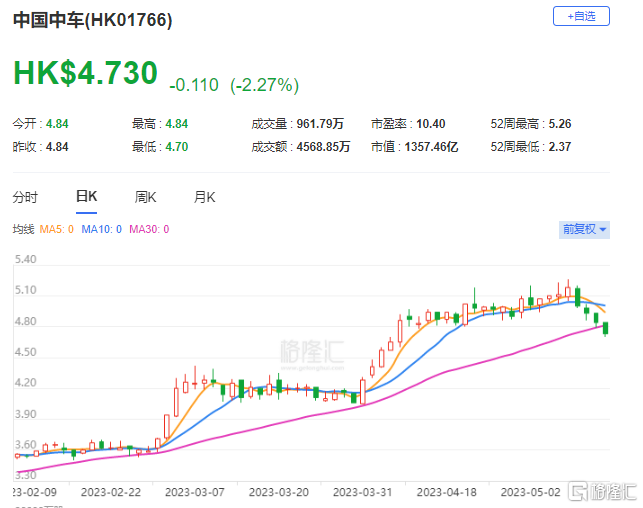The image size is (643, 508).
Task: Click the (-2.27%) percent change
Action: (x=264, y=85)
